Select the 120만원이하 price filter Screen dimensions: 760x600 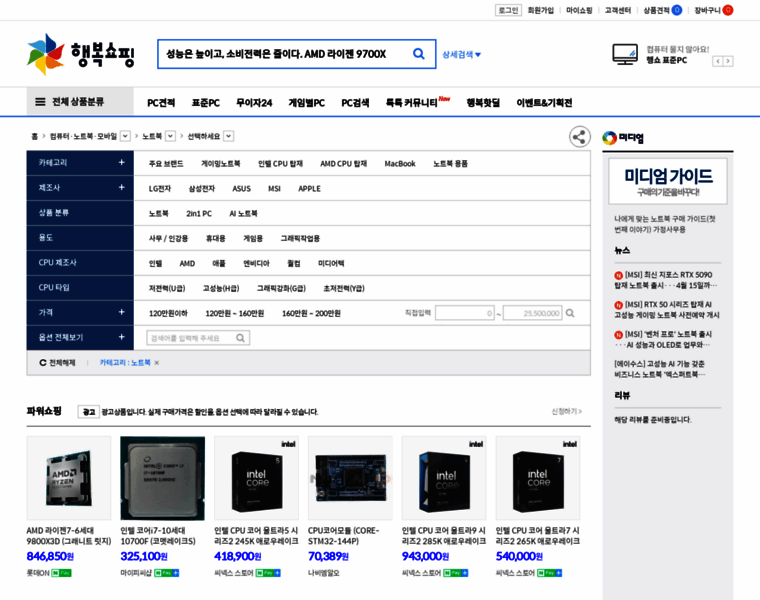pyautogui.click(x=168, y=313)
